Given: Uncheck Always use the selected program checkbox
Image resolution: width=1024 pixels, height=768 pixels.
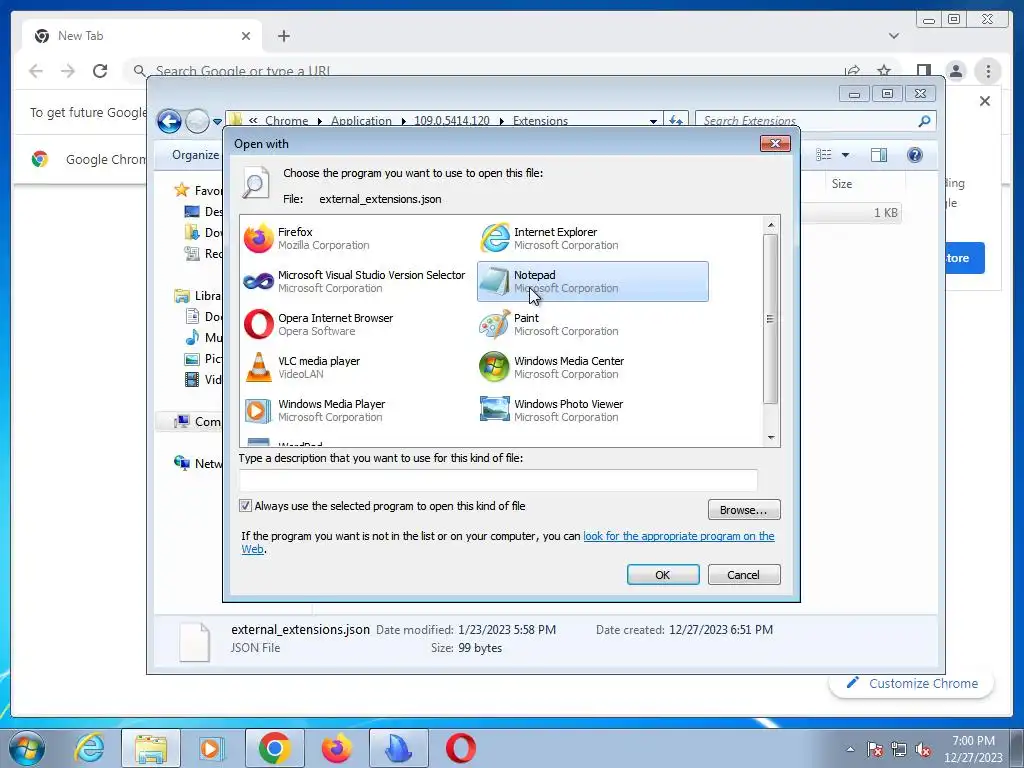Looking at the screenshot, I should pos(246,506).
